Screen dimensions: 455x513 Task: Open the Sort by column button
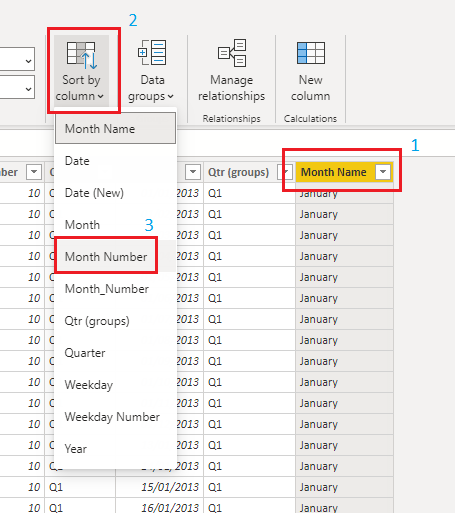tap(81, 71)
